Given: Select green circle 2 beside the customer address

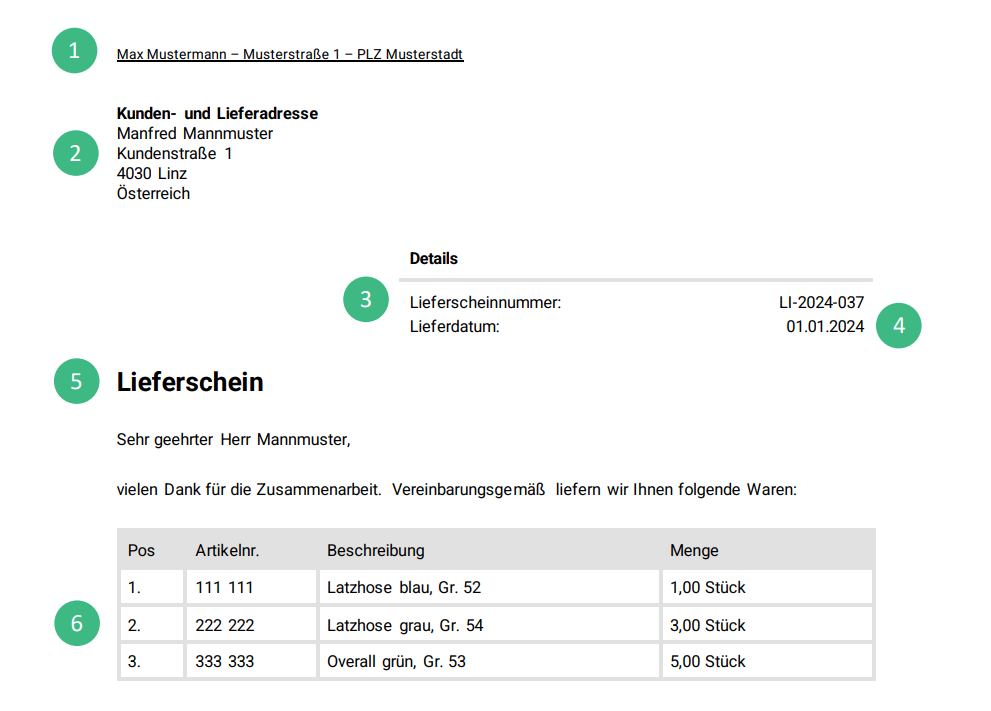Looking at the screenshot, I should point(75,153).
